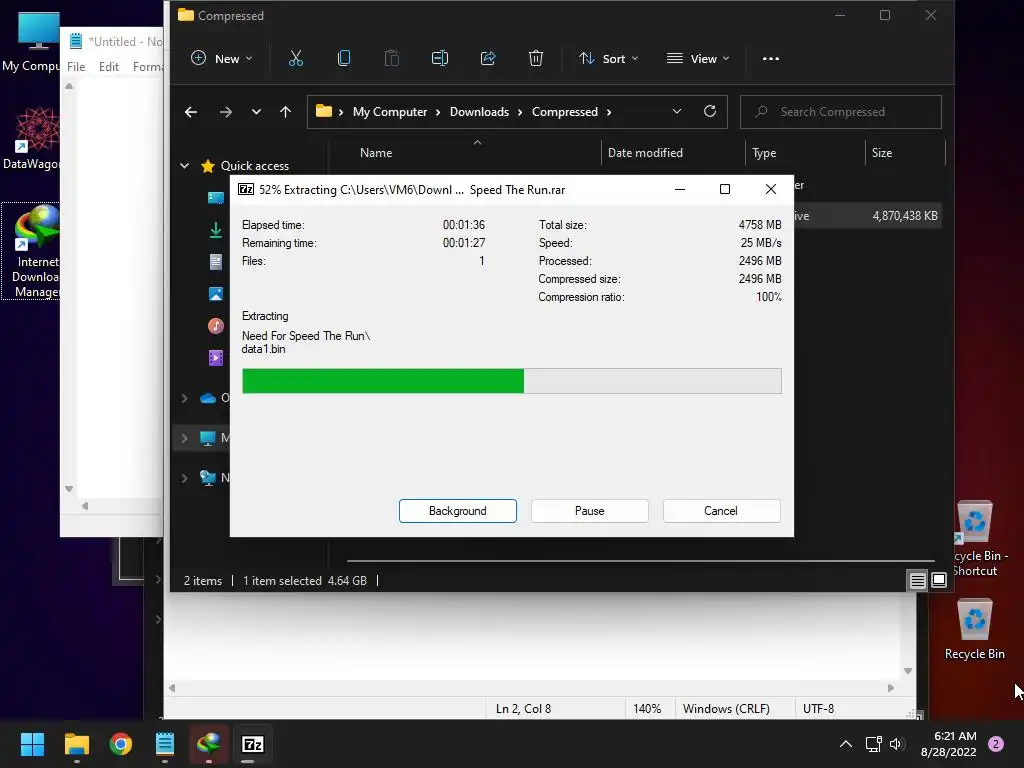The image size is (1024, 768).
Task: Open the My Computer desktop icon
Action: click(33, 41)
